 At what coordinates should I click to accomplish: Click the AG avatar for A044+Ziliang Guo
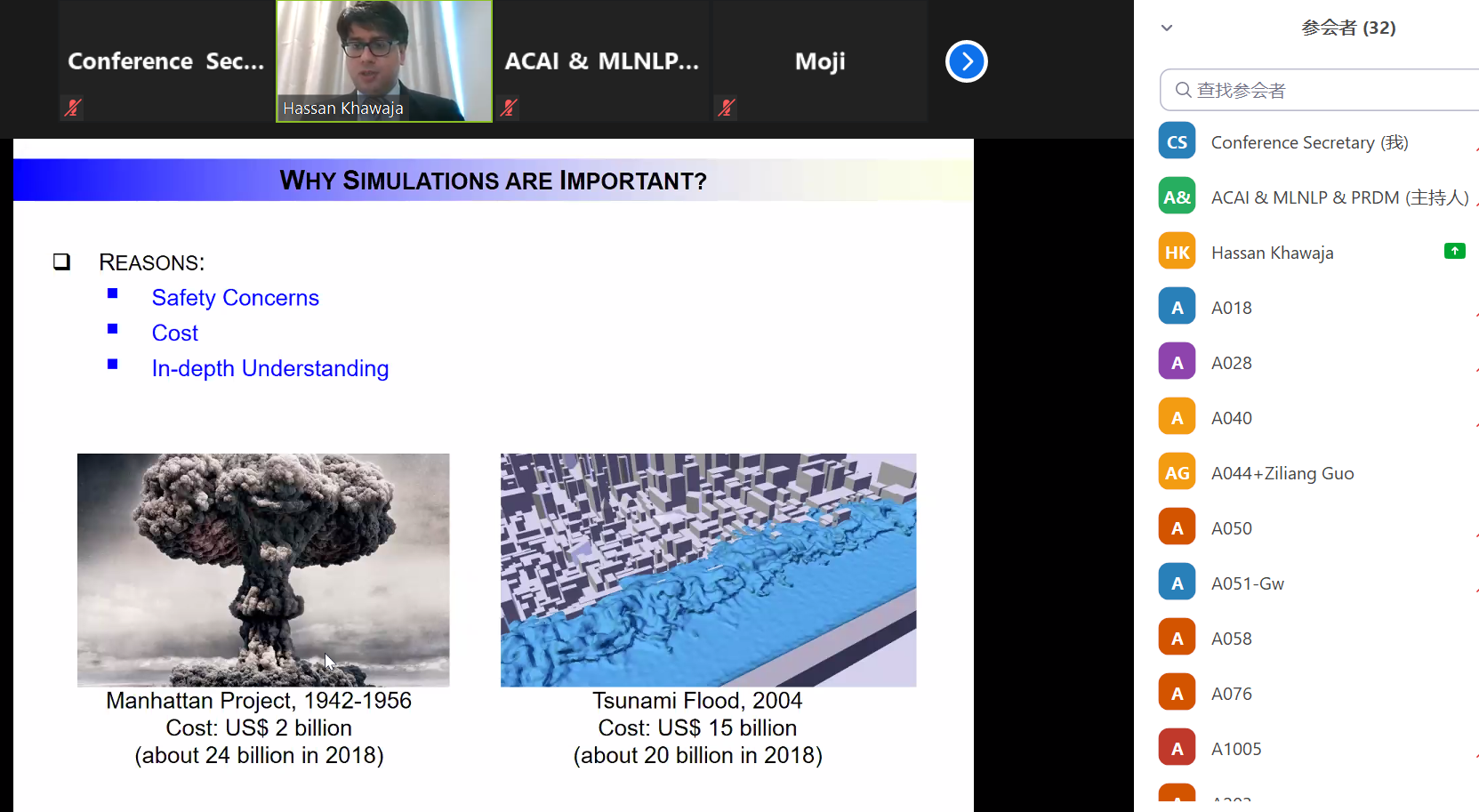pyautogui.click(x=1177, y=473)
